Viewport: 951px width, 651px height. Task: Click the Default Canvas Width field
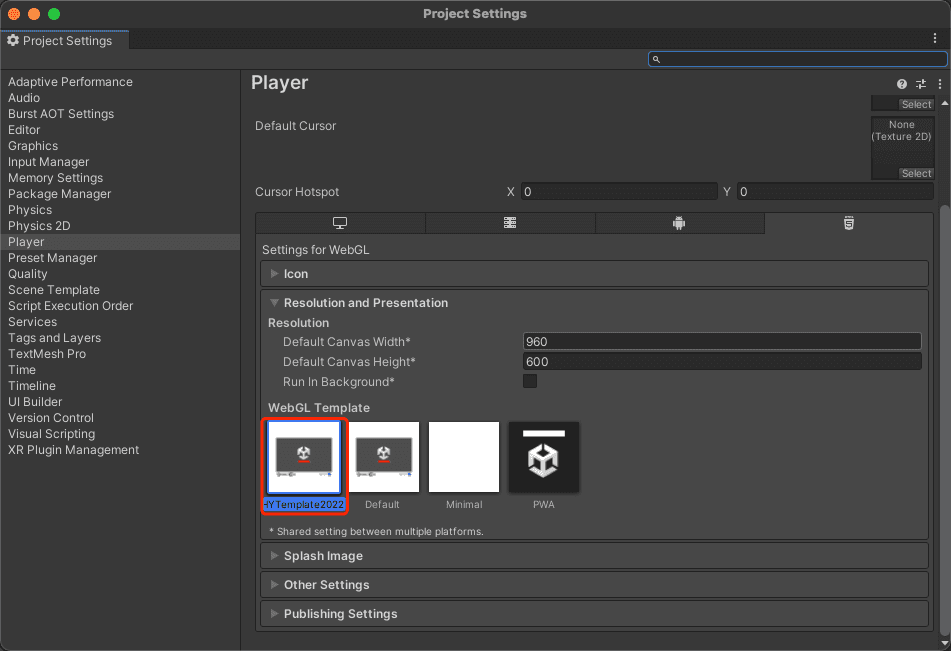721,342
